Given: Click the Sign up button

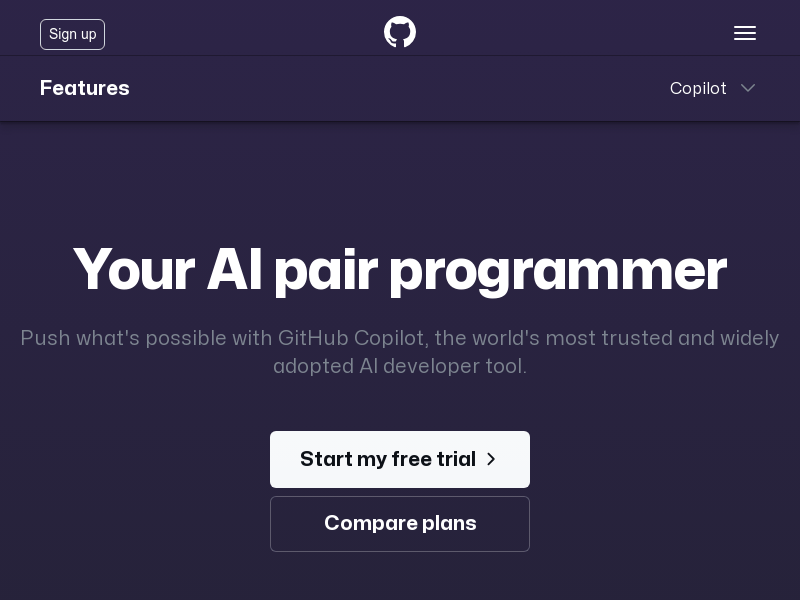Looking at the screenshot, I should tap(72, 34).
